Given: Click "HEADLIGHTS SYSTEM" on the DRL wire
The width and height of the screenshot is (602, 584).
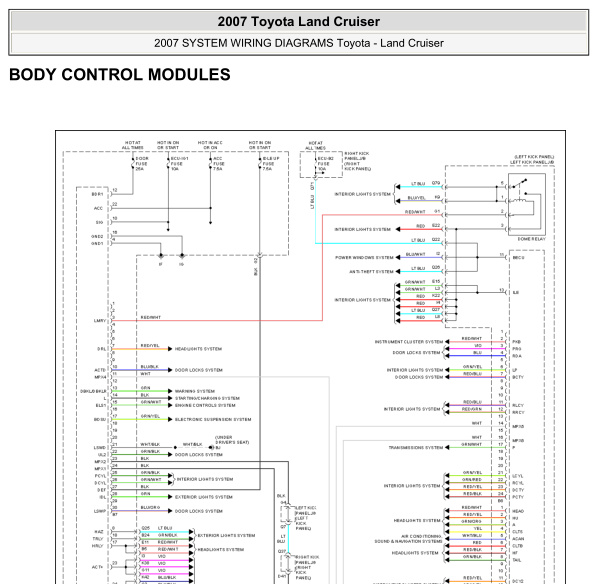Looking at the screenshot, I should coord(198,349).
